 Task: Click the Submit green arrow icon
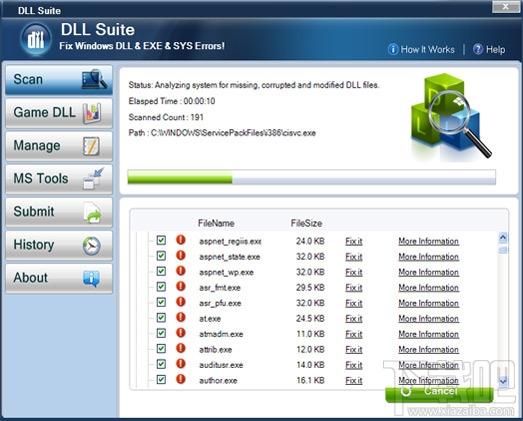(x=93, y=212)
